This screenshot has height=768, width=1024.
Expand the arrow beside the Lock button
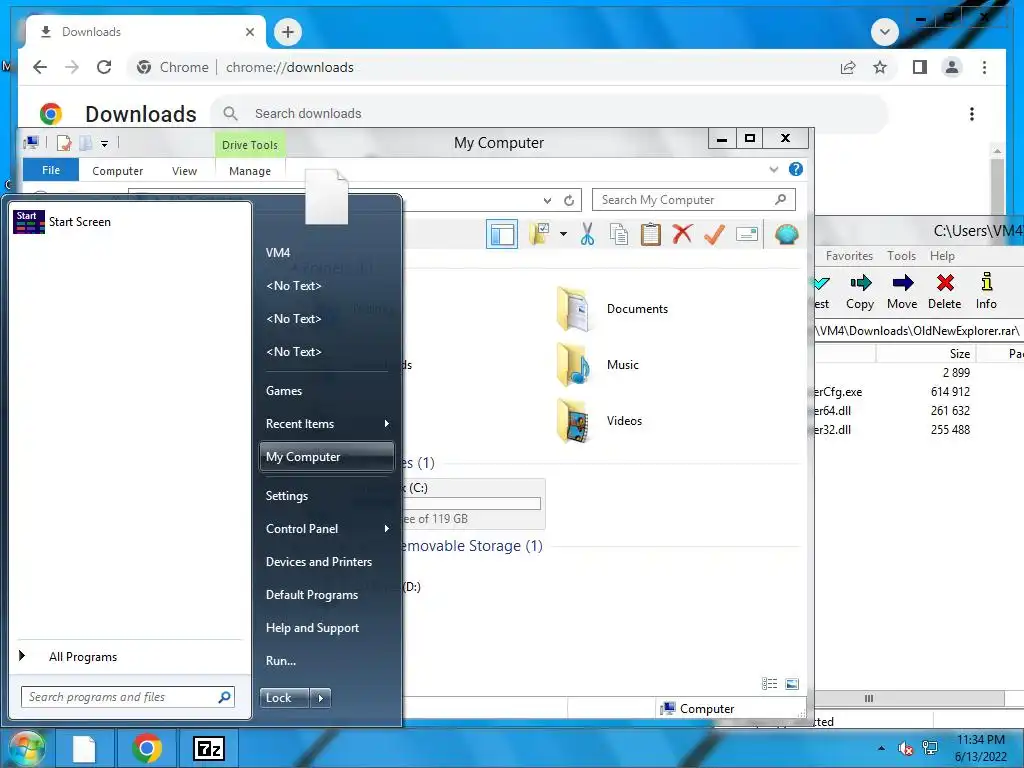tap(320, 697)
